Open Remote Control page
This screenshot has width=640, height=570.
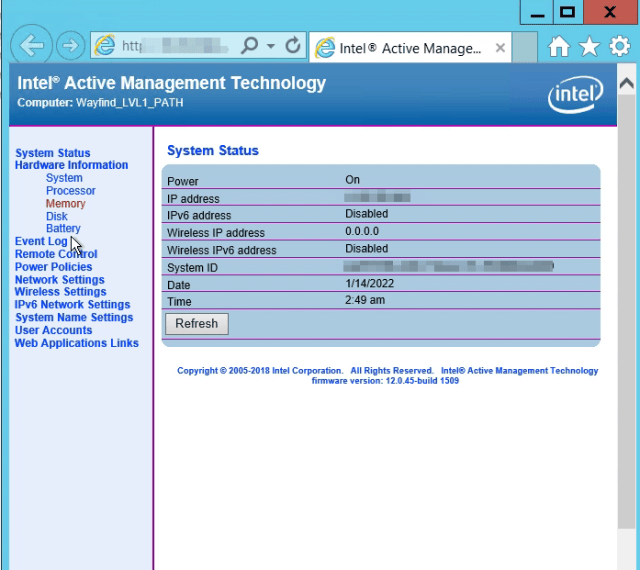coord(56,254)
